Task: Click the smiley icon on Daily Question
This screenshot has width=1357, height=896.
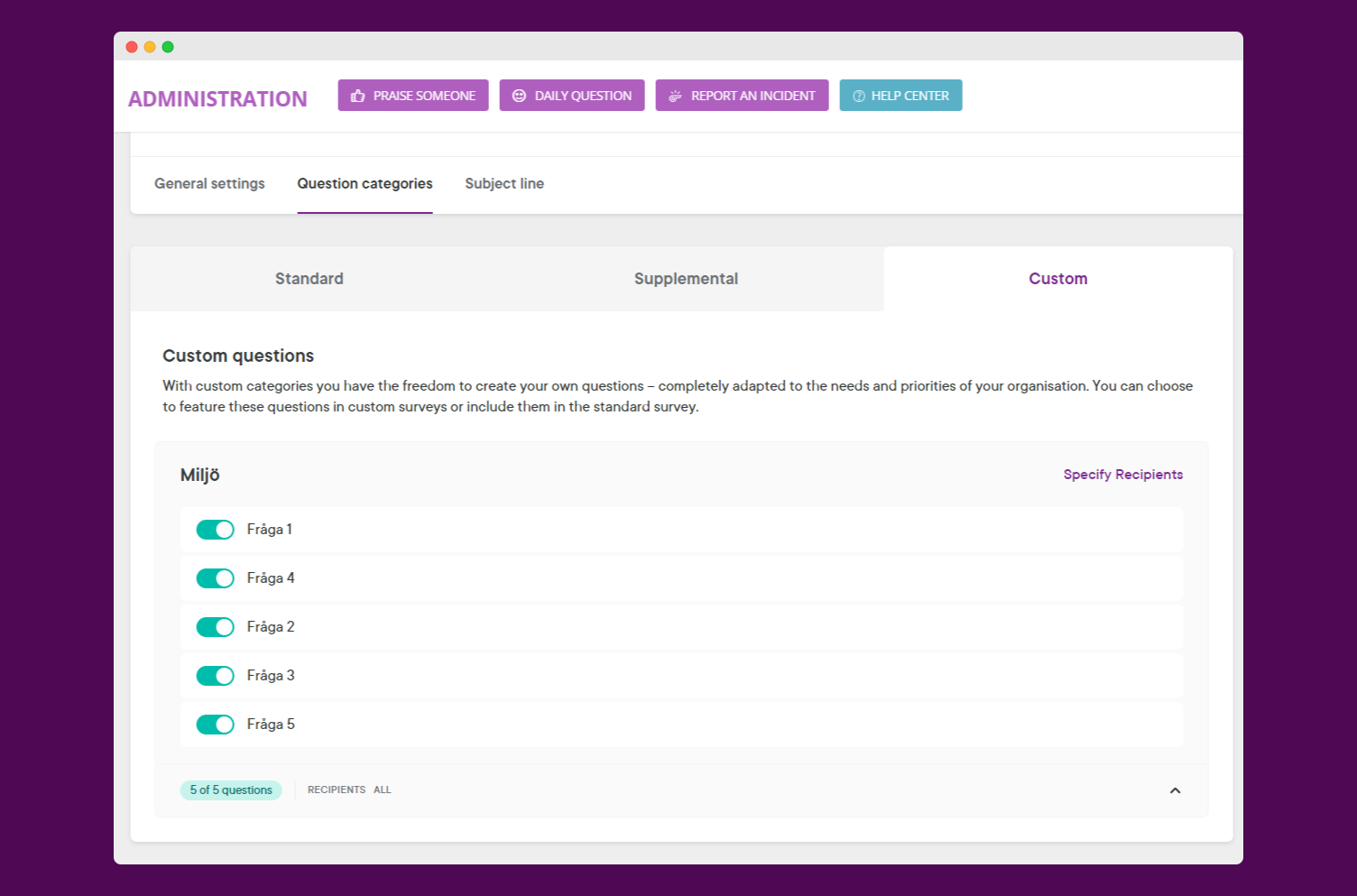Action: pos(519,96)
